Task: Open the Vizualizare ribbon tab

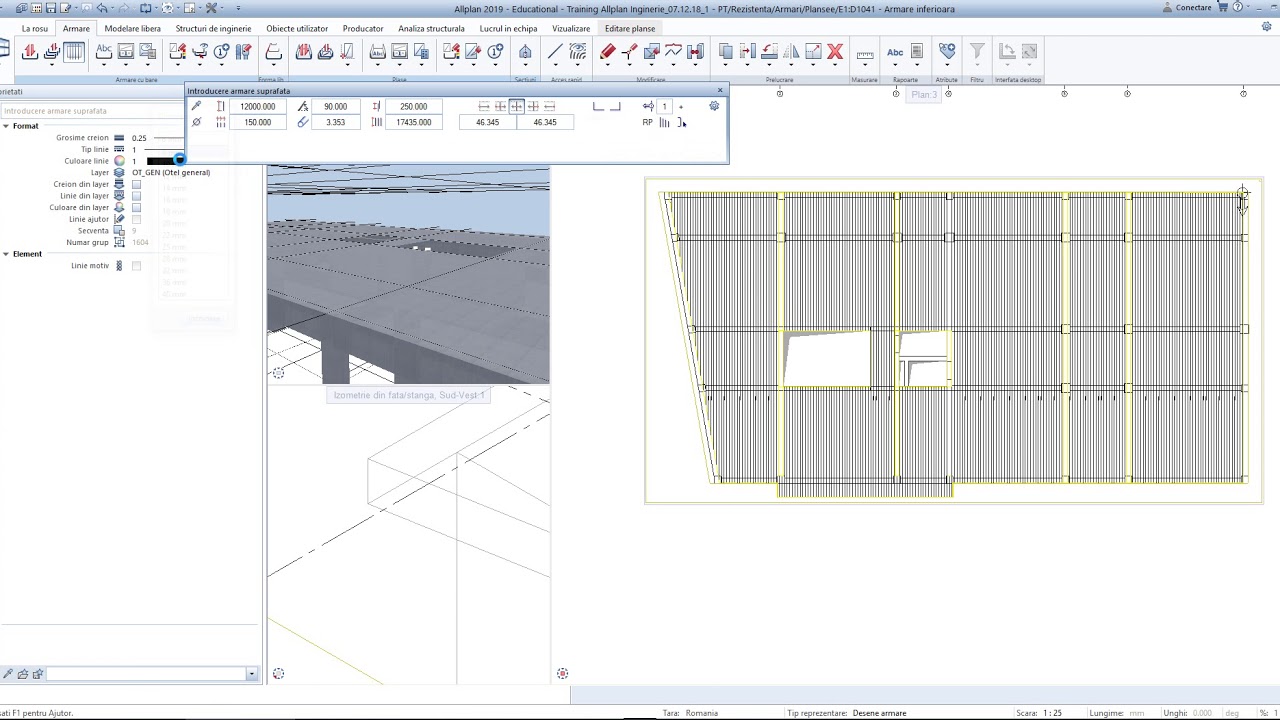Action: point(571,28)
